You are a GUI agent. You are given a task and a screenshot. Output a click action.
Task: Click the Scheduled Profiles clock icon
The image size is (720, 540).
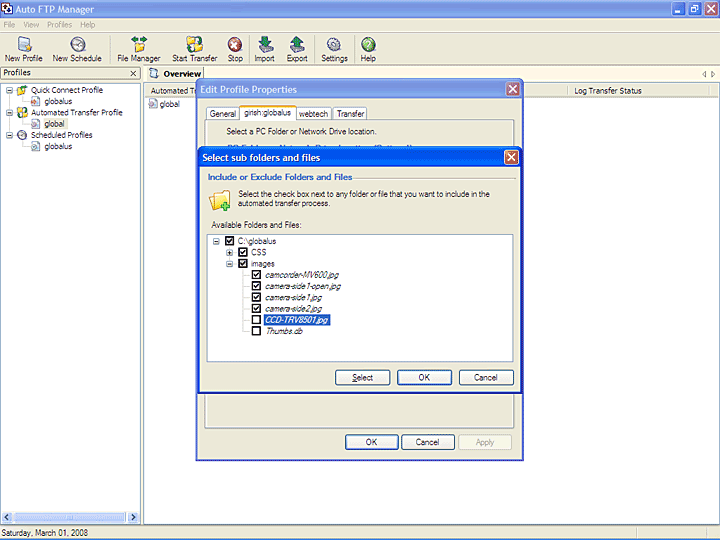[22, 135]
